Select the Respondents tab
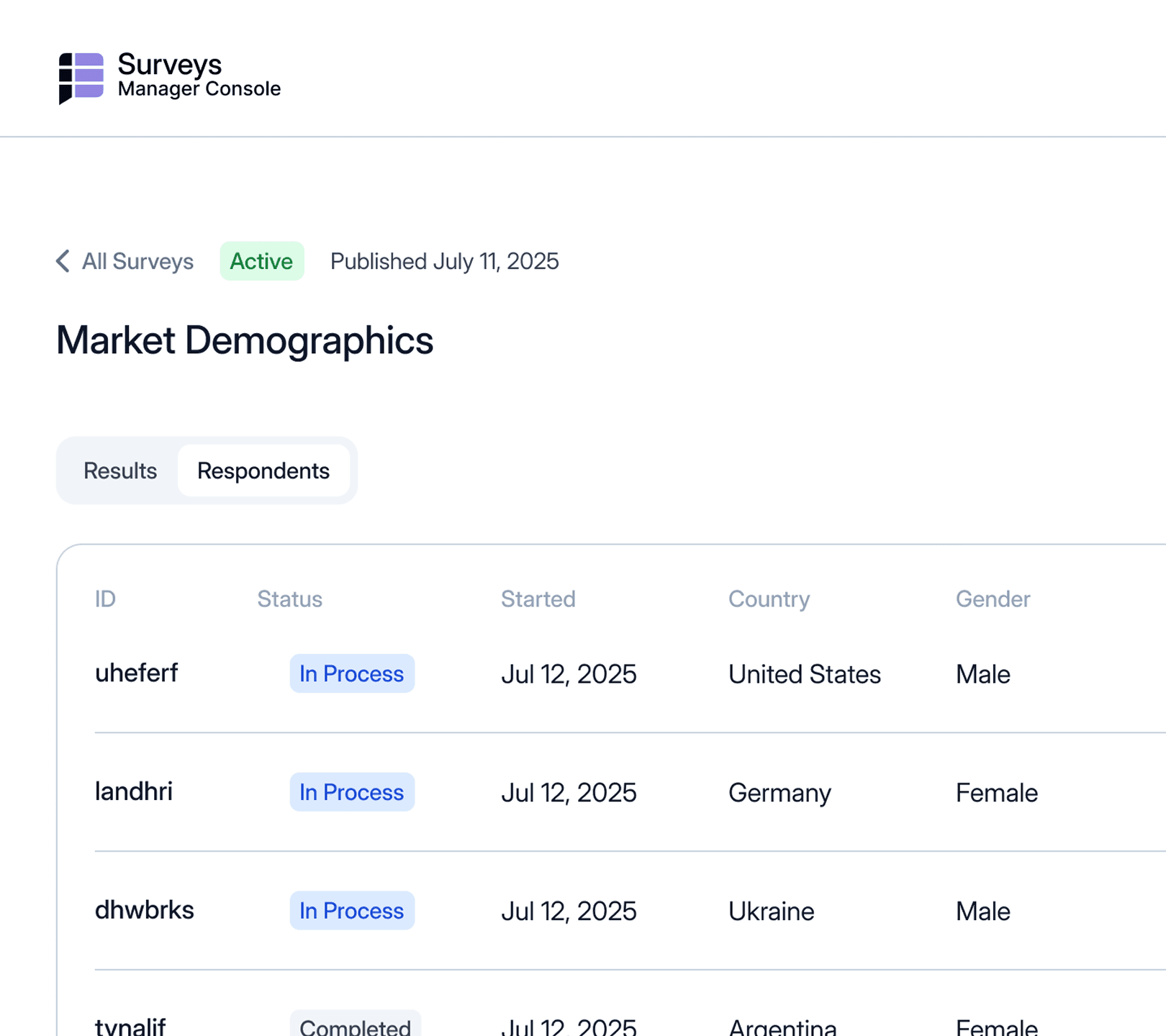The width and height of the screenshot is (1166, 1036). pos(263,471)
